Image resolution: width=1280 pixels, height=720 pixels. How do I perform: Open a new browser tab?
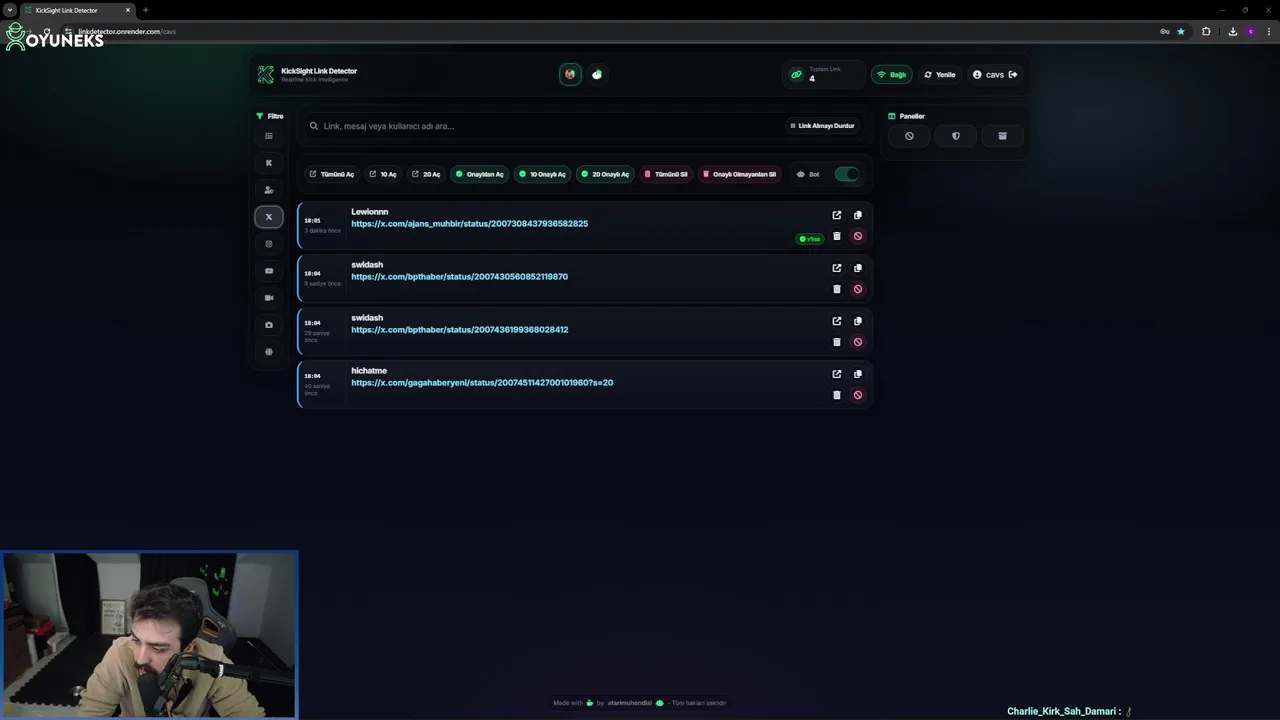tap(146, 10)
